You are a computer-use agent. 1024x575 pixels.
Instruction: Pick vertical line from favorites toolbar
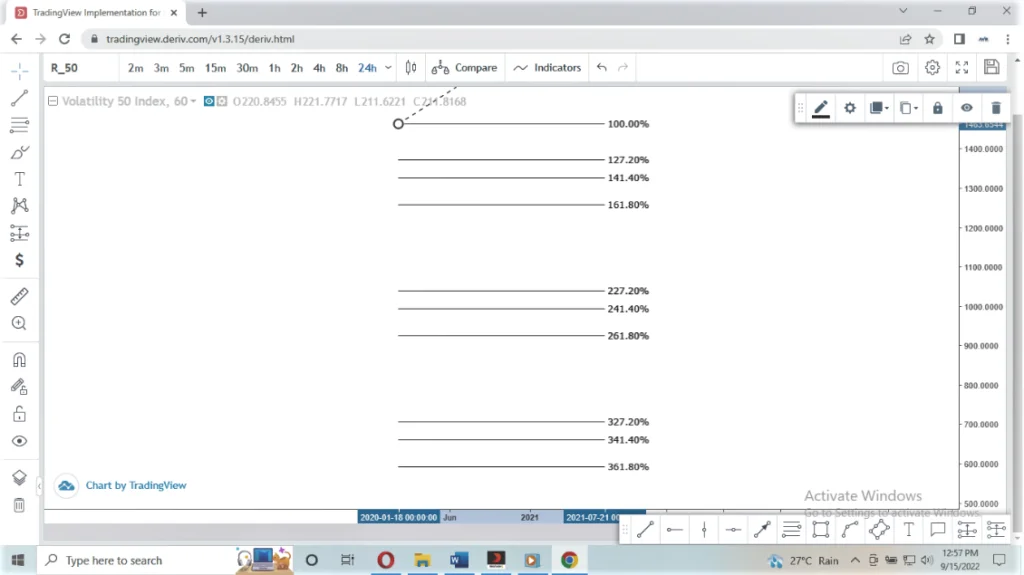[x=704, y=530]
